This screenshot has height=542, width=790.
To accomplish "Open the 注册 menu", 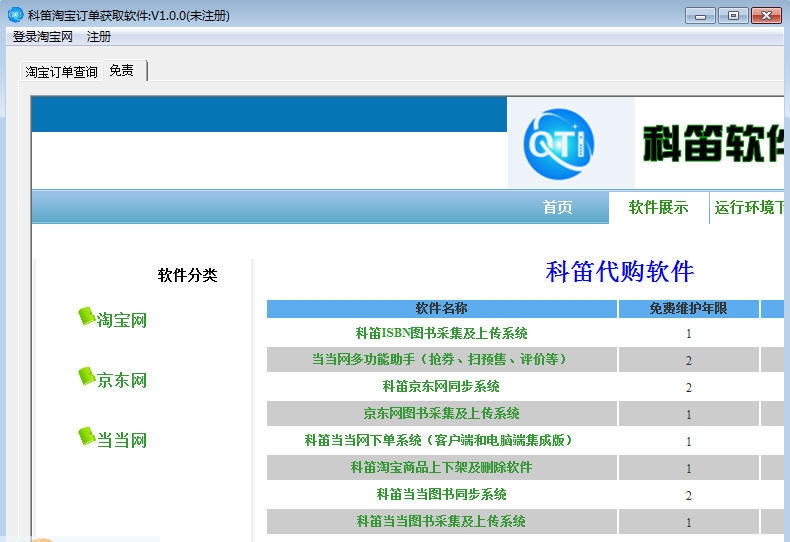I will click(x=99, y=37).
